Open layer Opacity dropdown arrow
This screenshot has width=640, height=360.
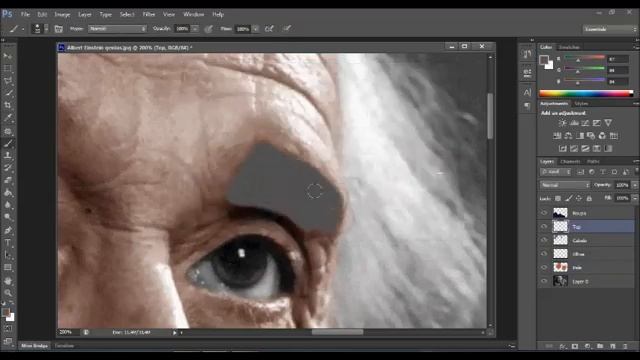(635, 185)
